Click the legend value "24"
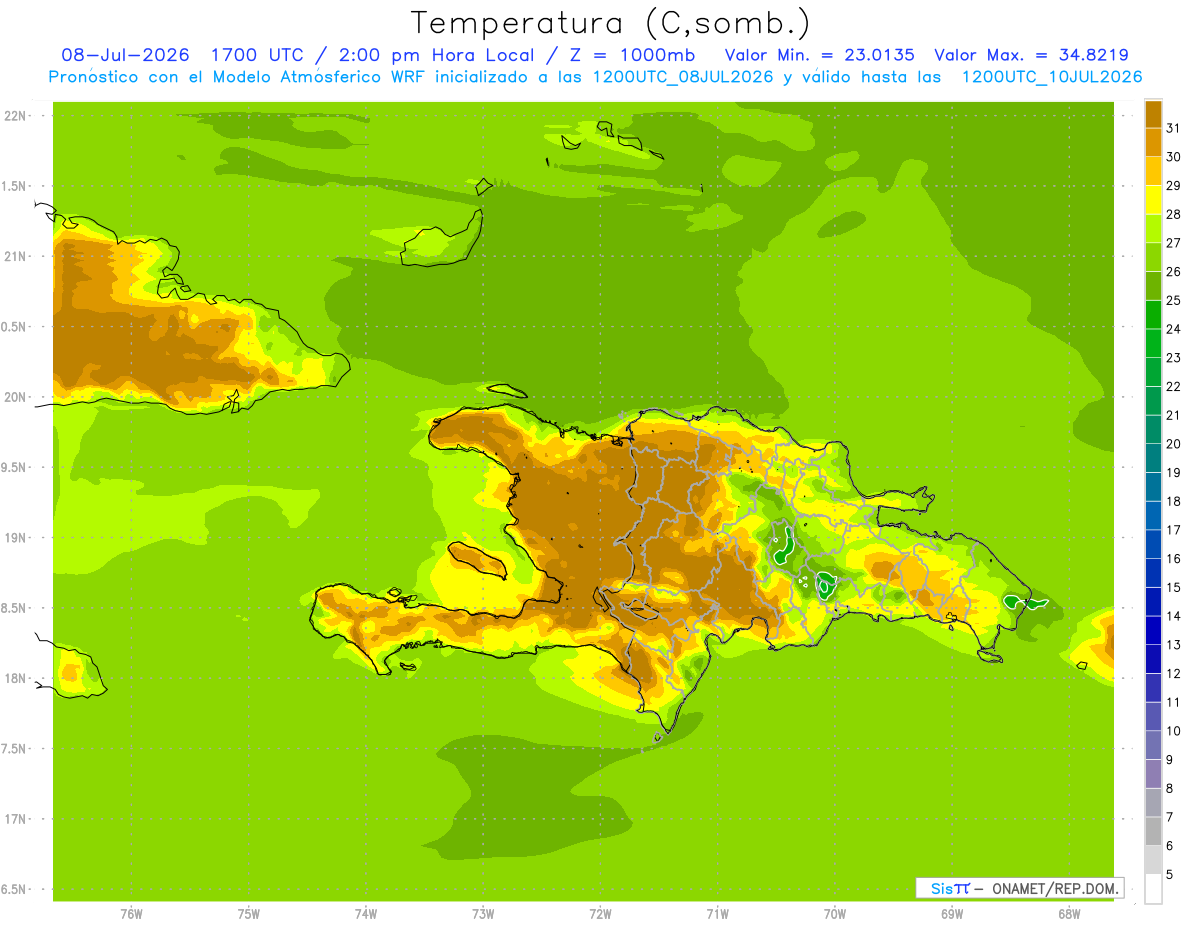1200x927 pixels. pos(1173,329)
